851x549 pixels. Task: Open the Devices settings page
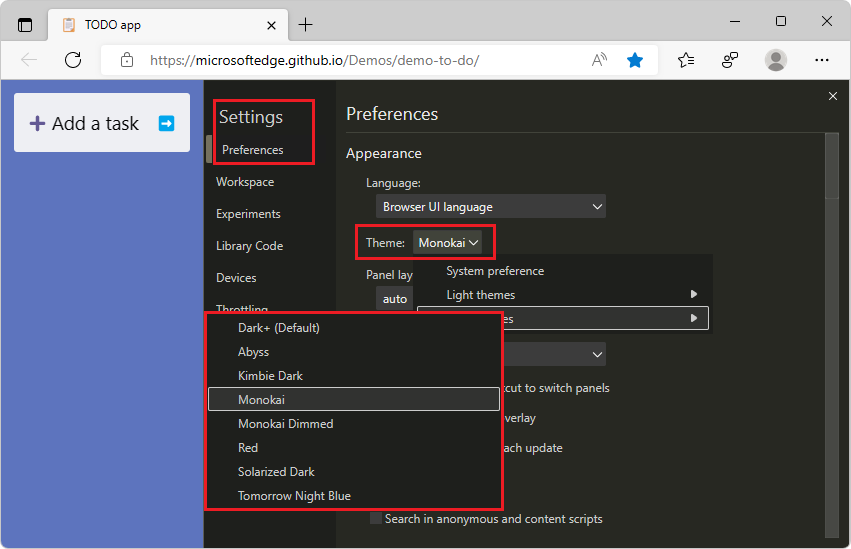coord(236,278)
